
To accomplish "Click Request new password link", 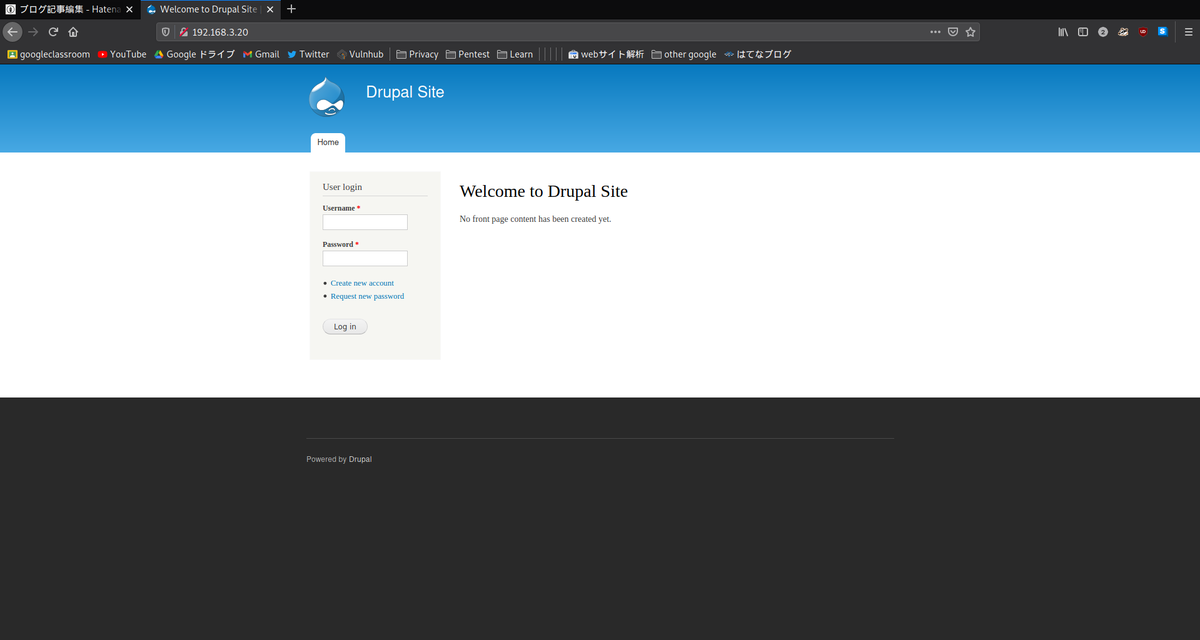I will coord(367,296).
